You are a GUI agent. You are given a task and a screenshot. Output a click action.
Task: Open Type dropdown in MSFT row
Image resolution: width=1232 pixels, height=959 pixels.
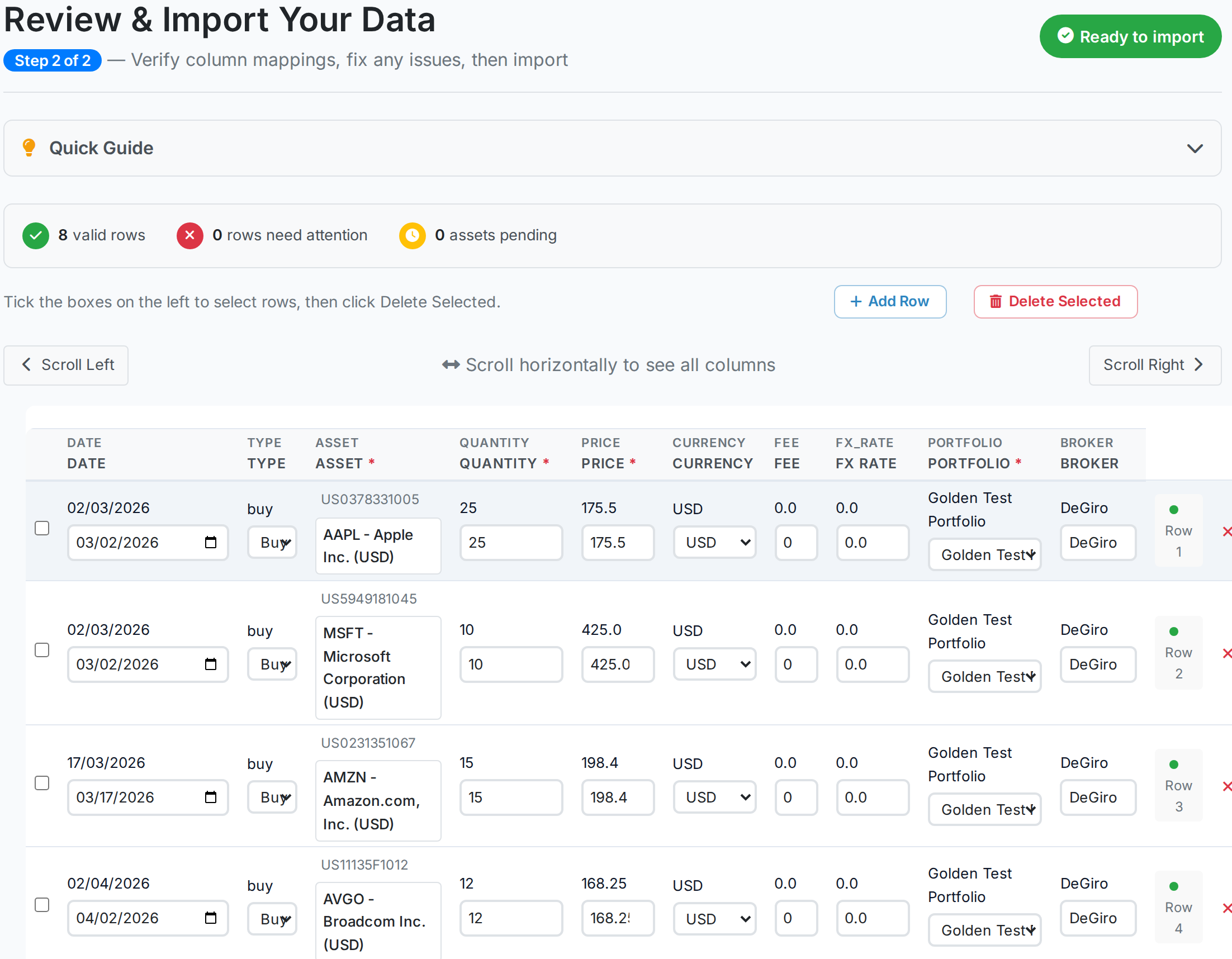[272, 664]
